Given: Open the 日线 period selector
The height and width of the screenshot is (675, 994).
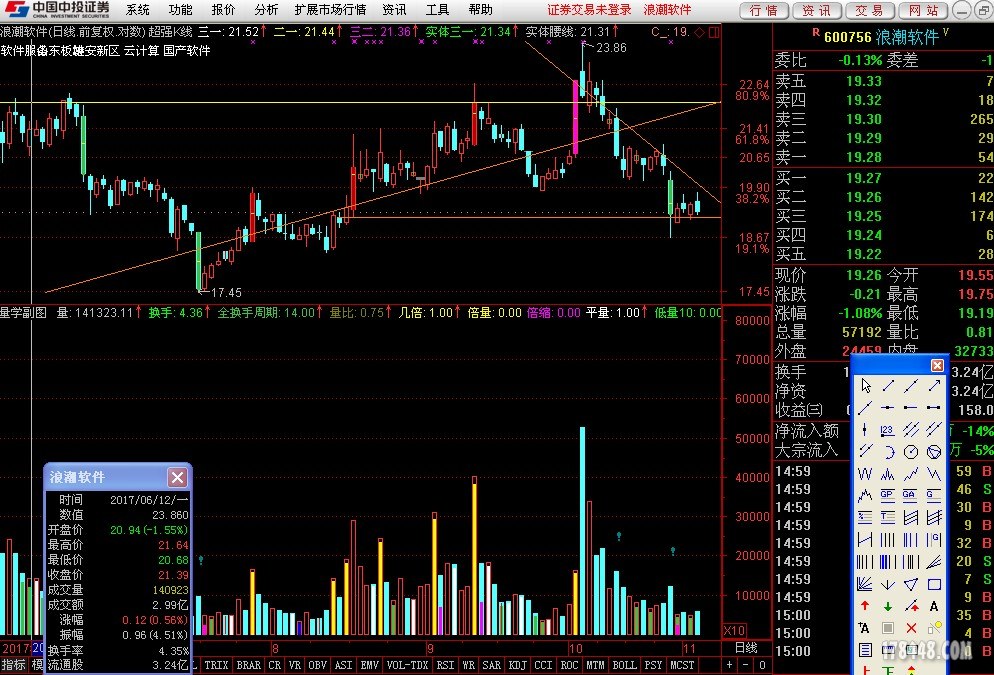Looking at the screenshot, I should coord(746,648).
